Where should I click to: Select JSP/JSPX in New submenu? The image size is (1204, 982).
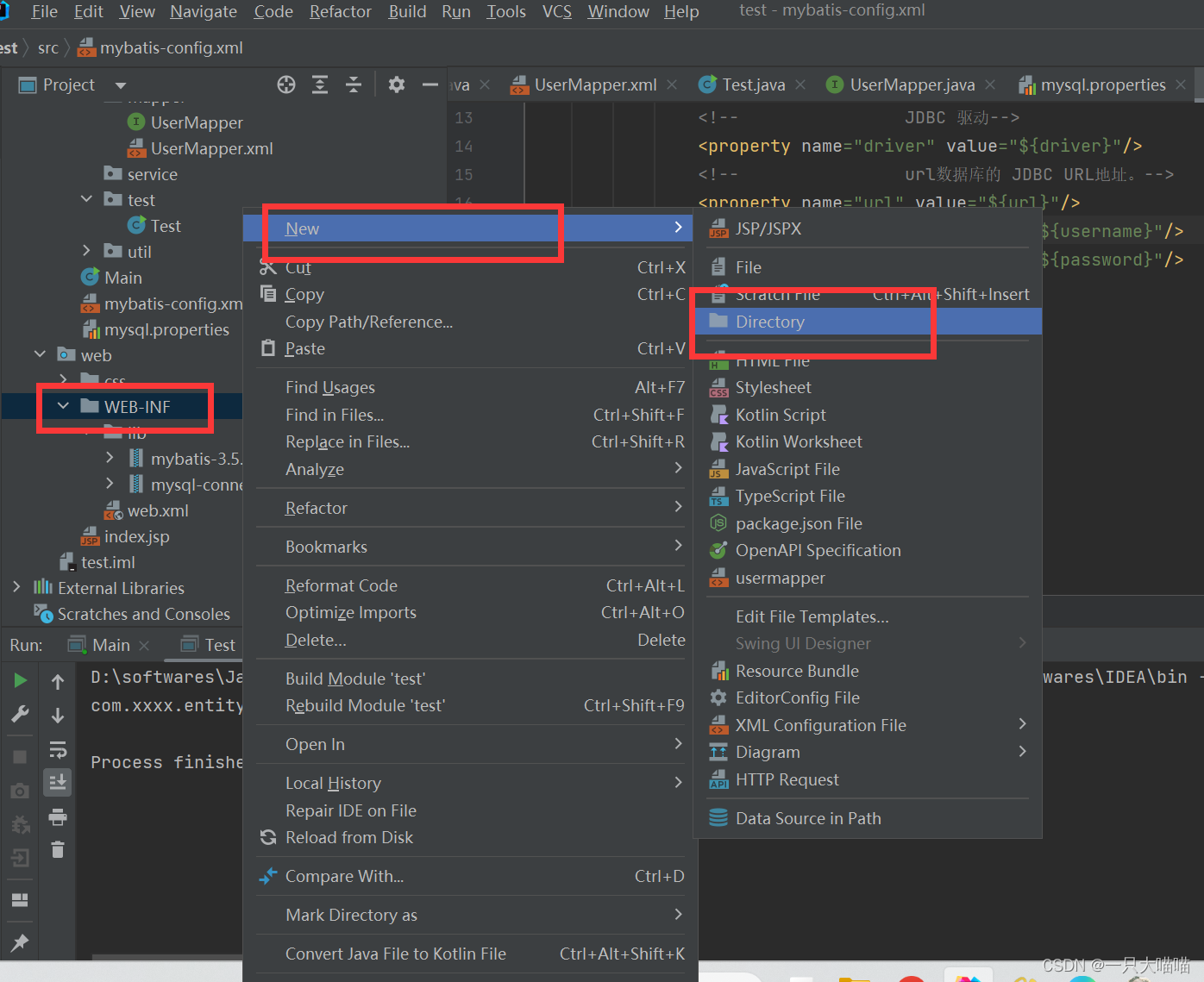[868, 228]
